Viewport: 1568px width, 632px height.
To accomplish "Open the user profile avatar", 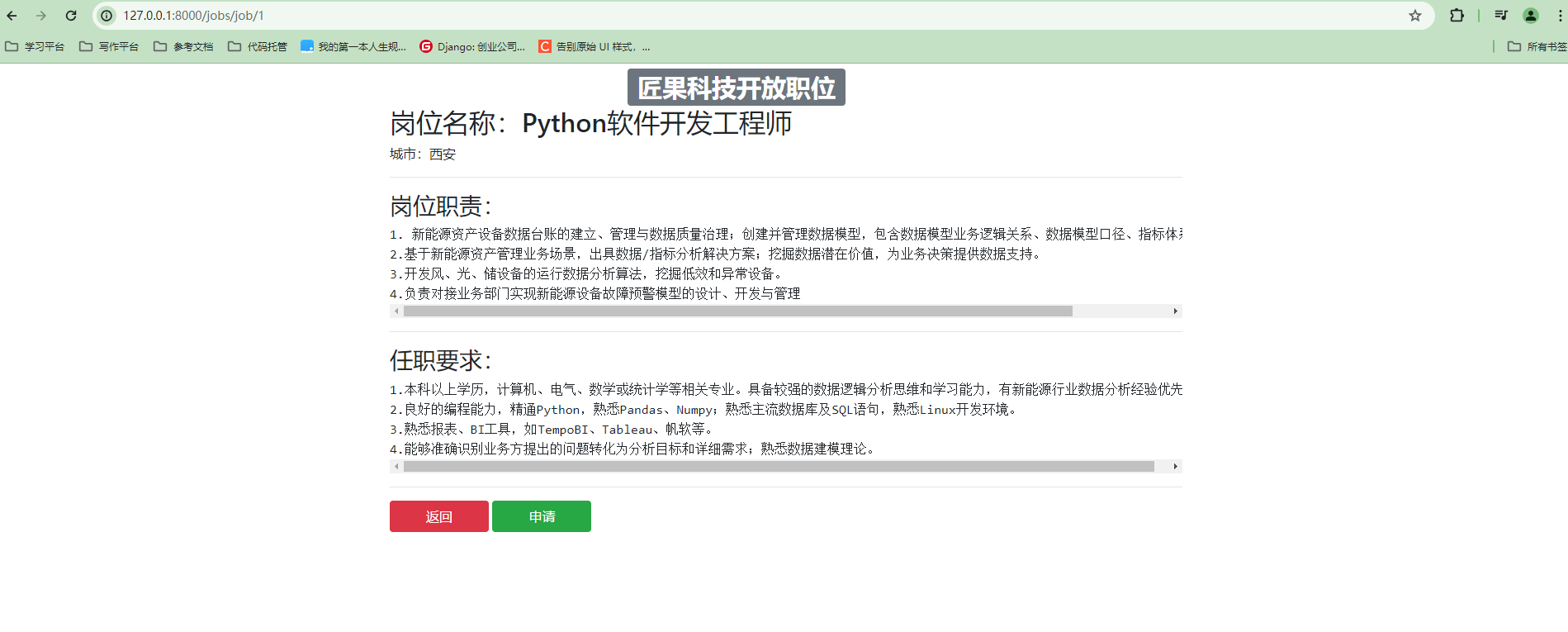I will (1531, 16).
